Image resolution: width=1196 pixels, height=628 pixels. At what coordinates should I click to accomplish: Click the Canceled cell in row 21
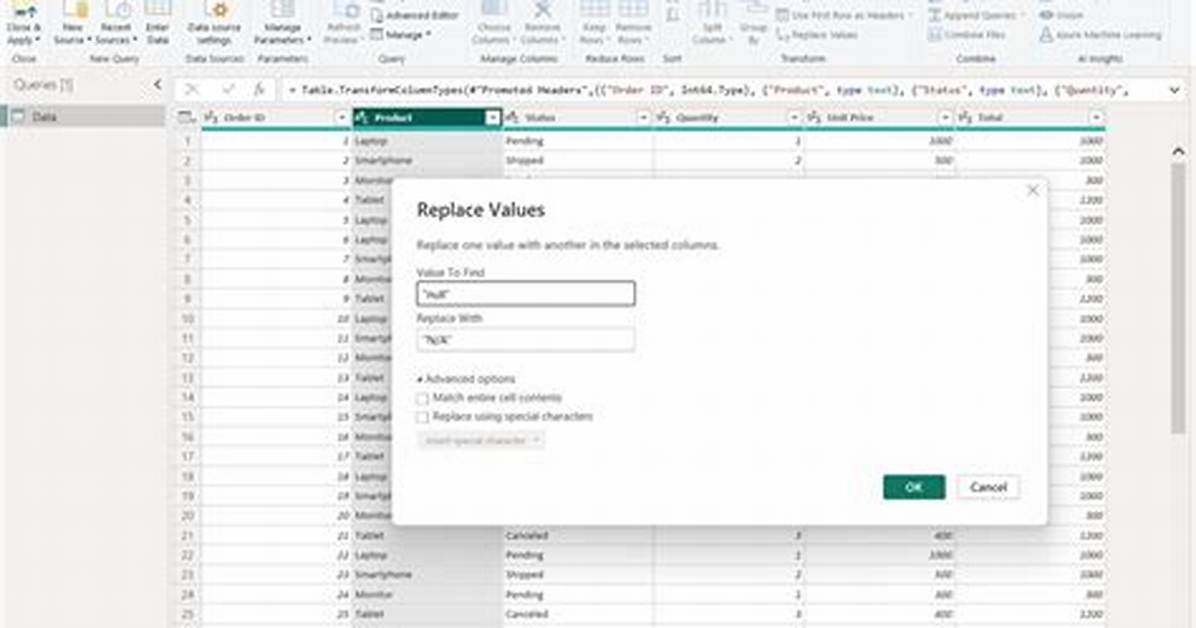577,536
